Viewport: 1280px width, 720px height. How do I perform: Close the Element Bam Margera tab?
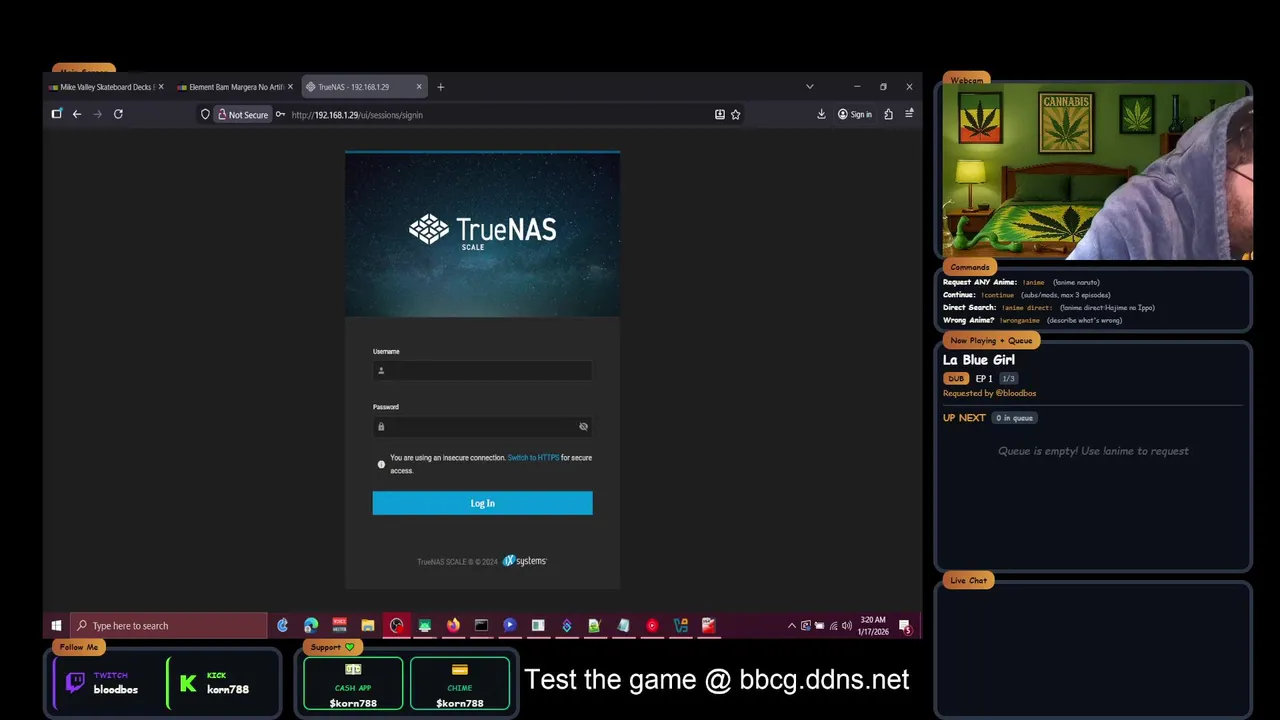(x=290, y=87)
